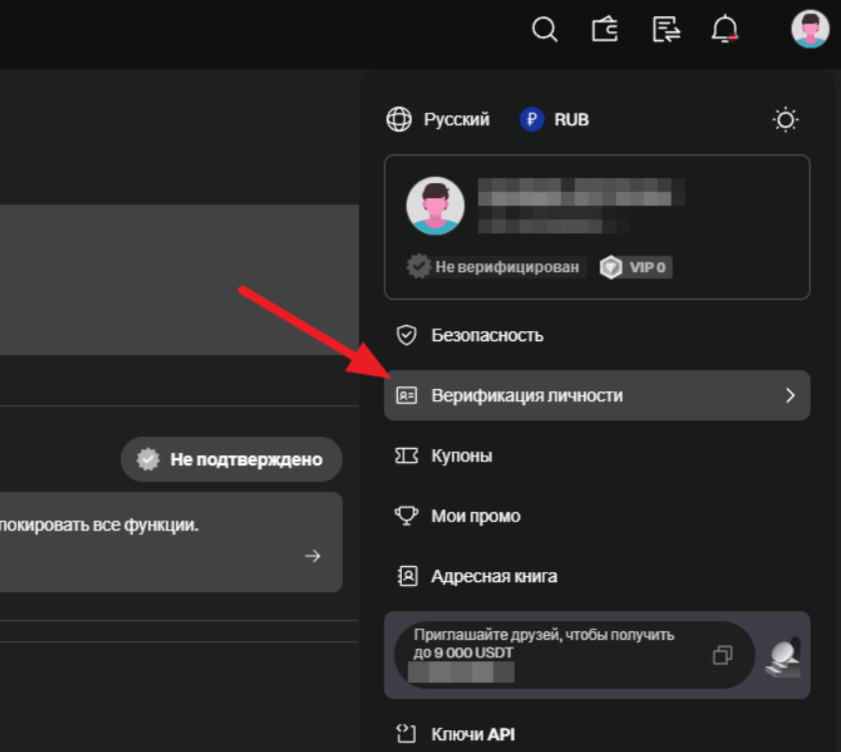This screenshot has width=841, height=752.
Task: Click the arrow on unlock functions banner
Action: 313,556
